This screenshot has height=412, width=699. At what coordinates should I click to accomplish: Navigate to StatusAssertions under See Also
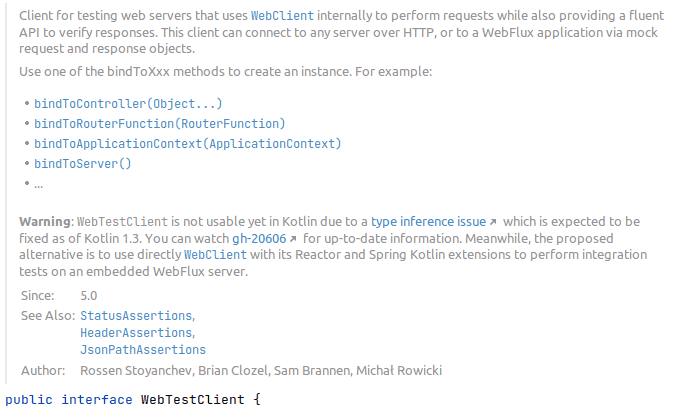point(137,316)
